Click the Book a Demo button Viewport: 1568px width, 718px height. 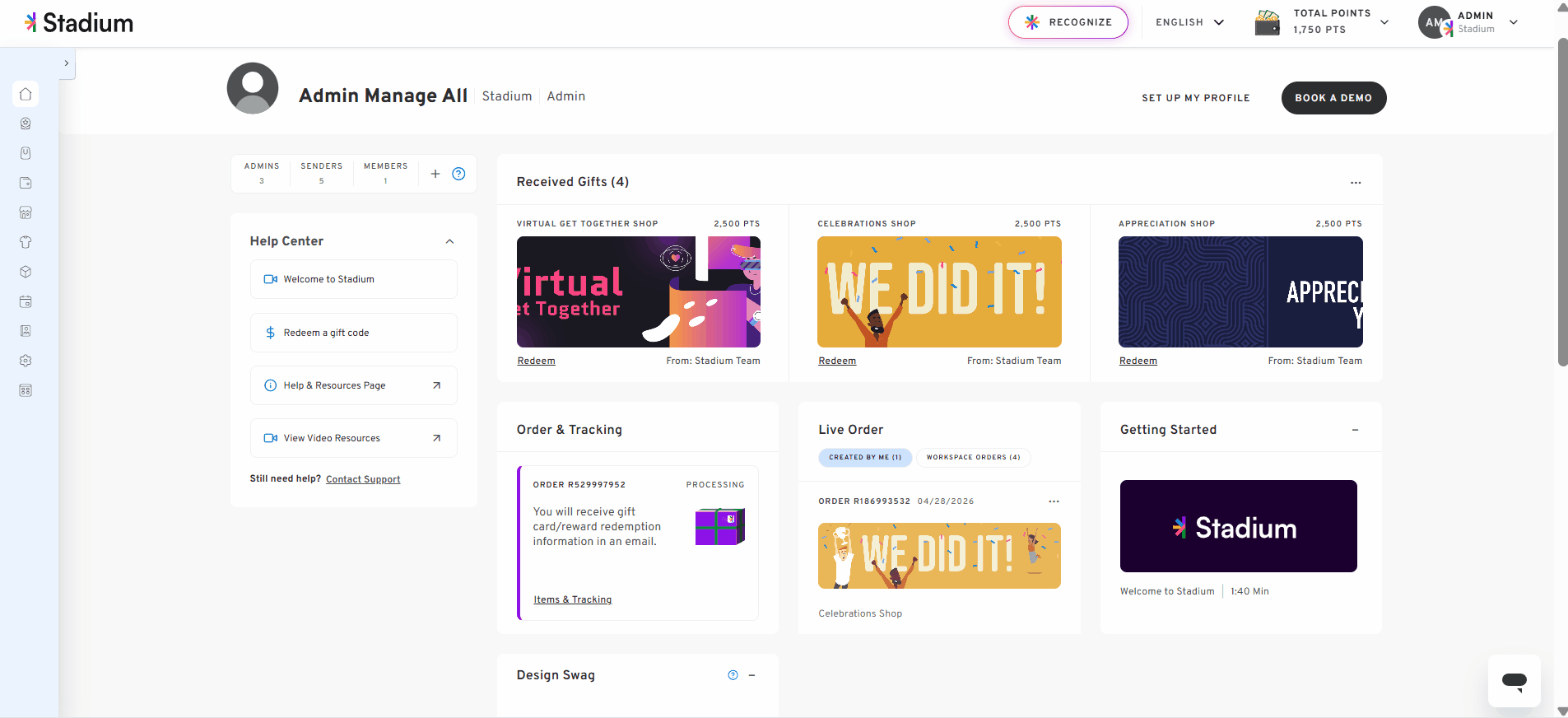click(x=1333, y=98)
